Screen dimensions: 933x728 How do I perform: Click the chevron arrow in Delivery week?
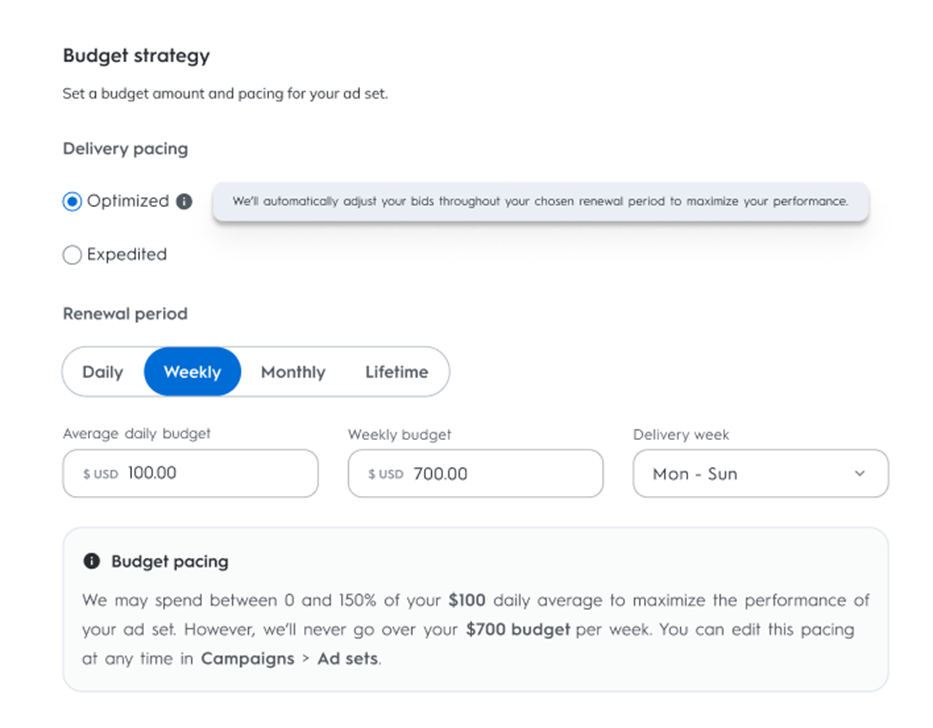[860, 474]
